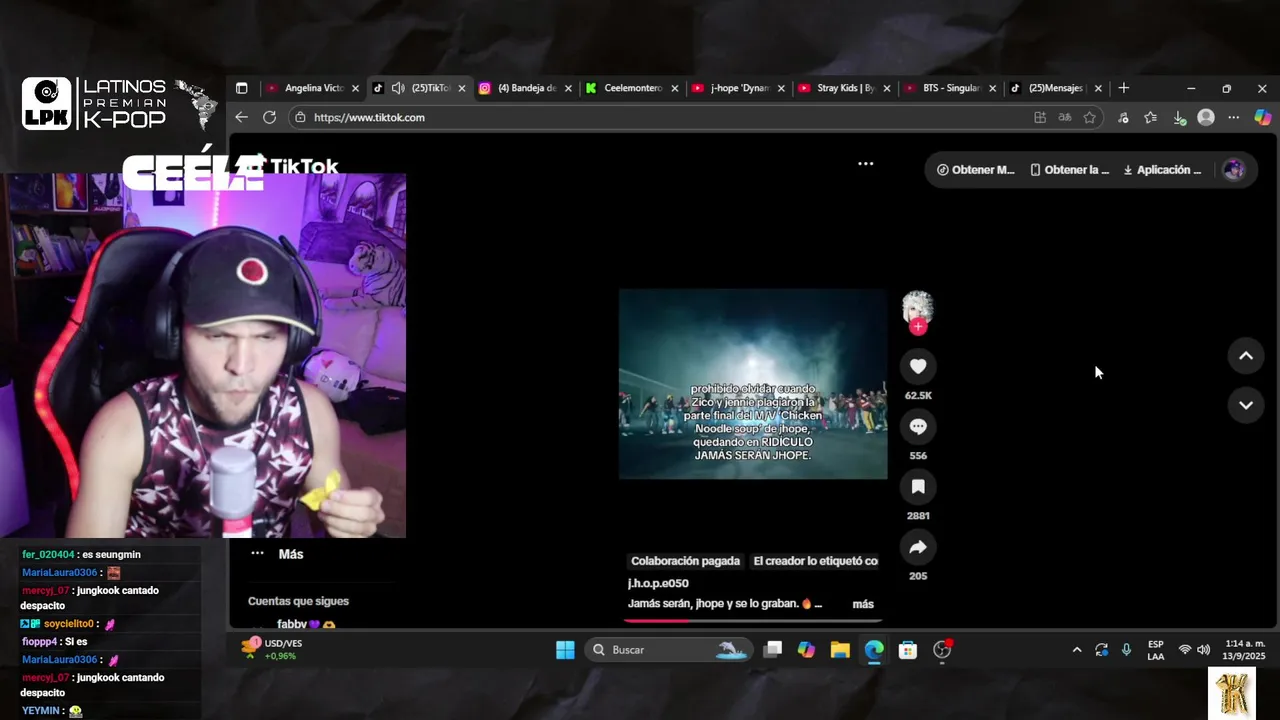Open File Explorer from taskbar
Viewport: 1280px width, 720px height.
(x=840, y=650)
